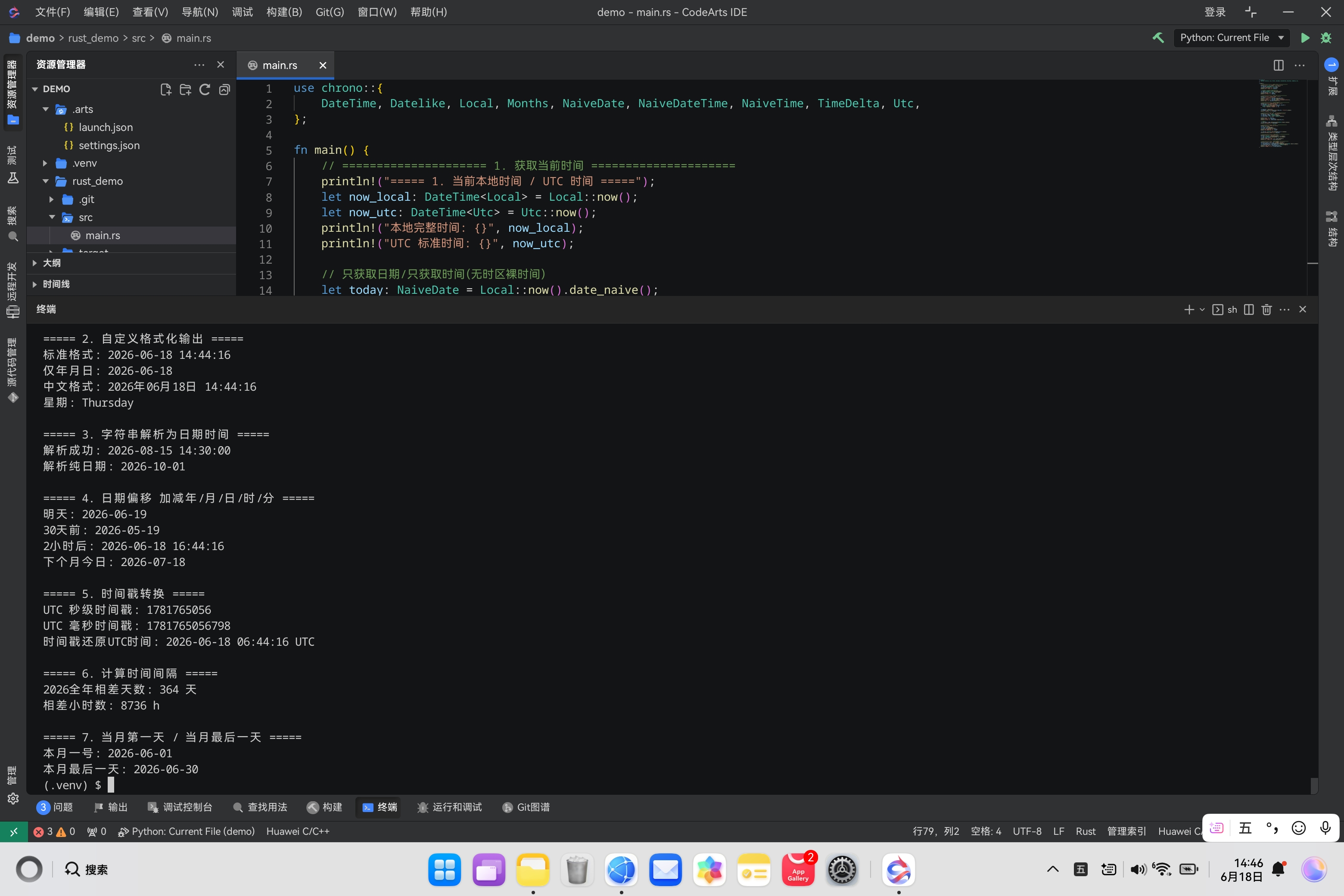
Task: Open the run configuration dropdown Python: Current File
Action: 1232,38
